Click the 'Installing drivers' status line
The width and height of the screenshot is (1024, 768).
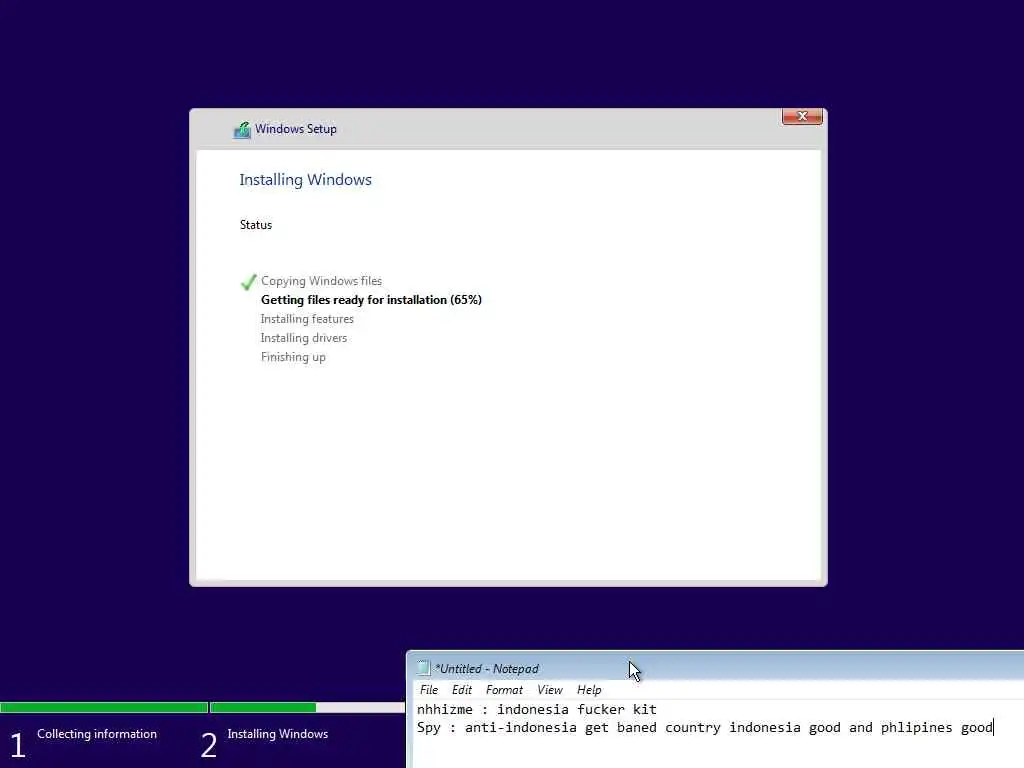click(304, 338)
